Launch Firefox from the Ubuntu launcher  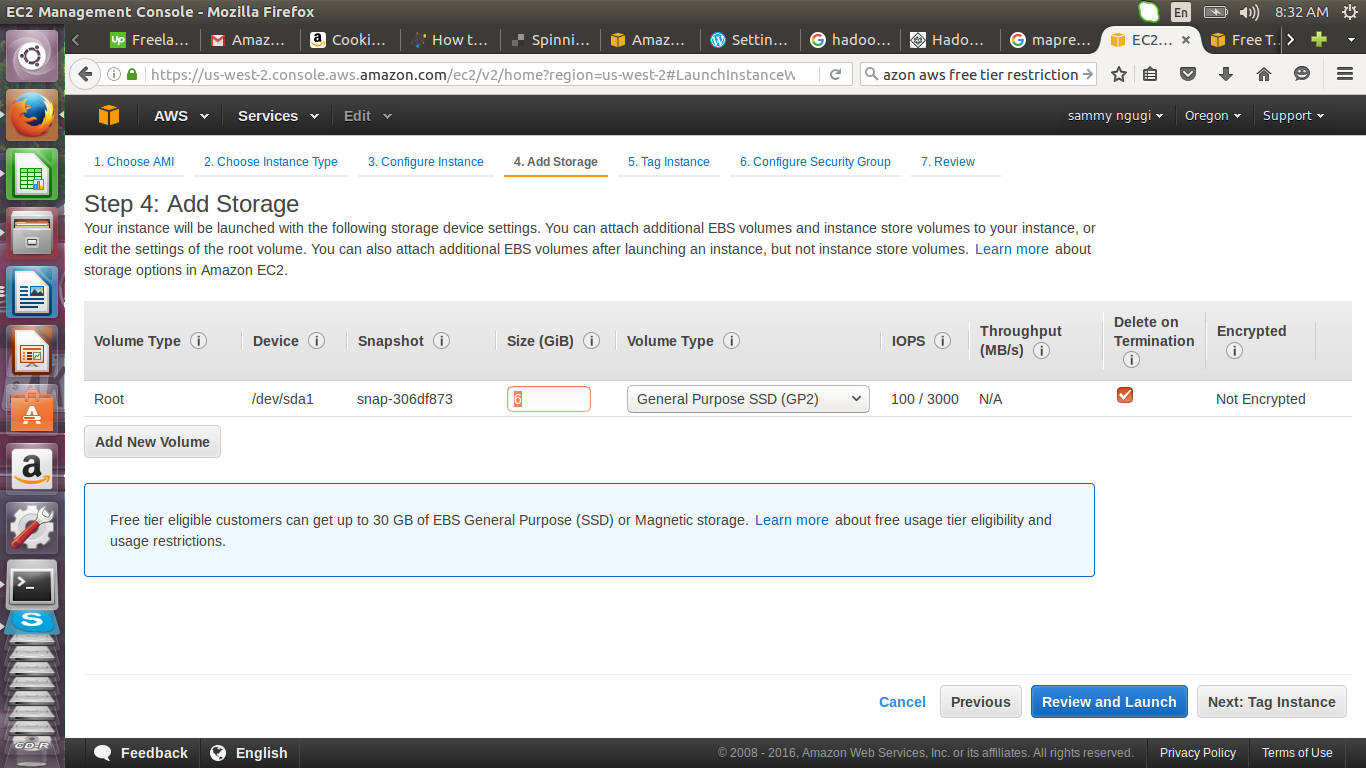click(x=32, y=116)
